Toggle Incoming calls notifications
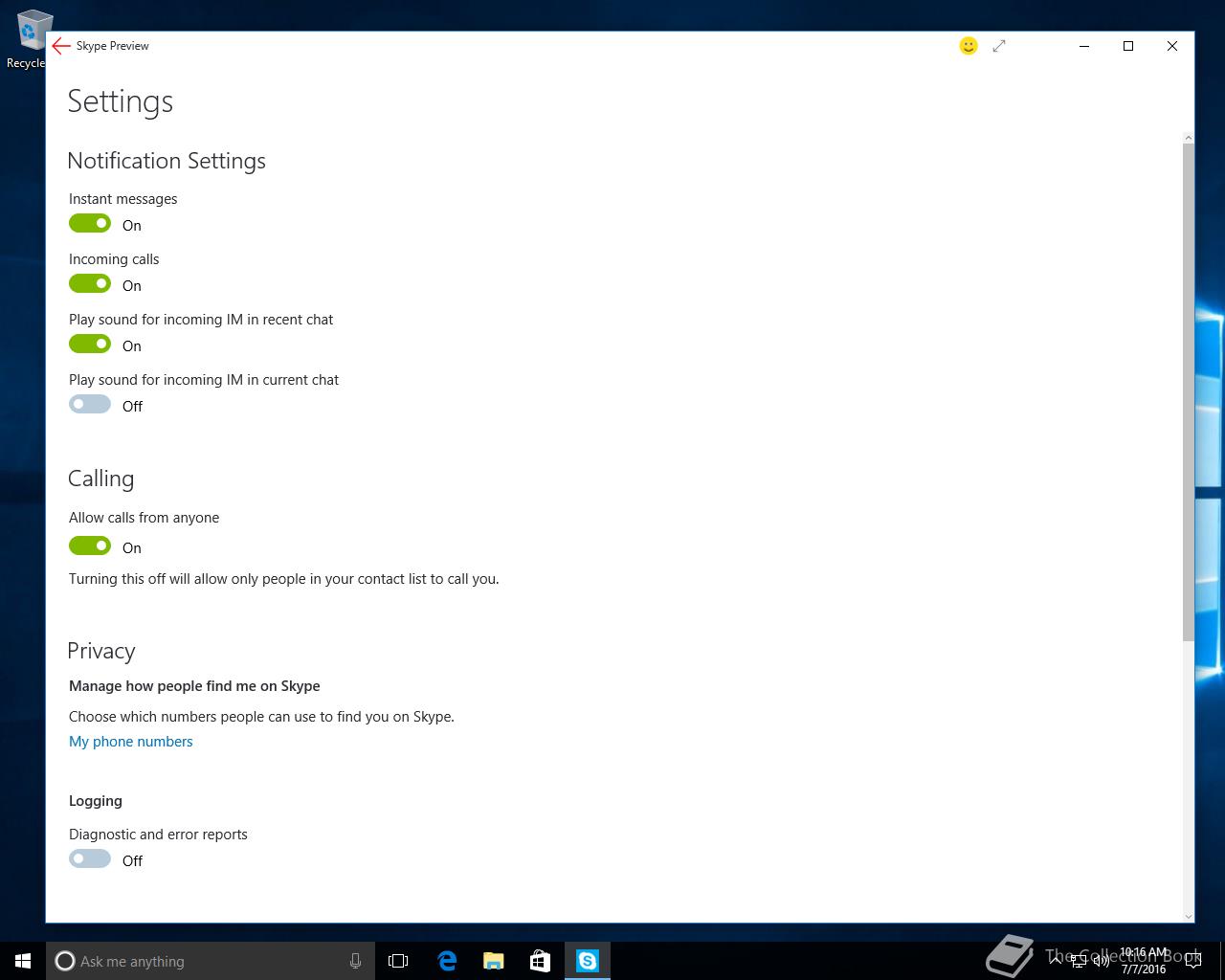 point(90,283)
